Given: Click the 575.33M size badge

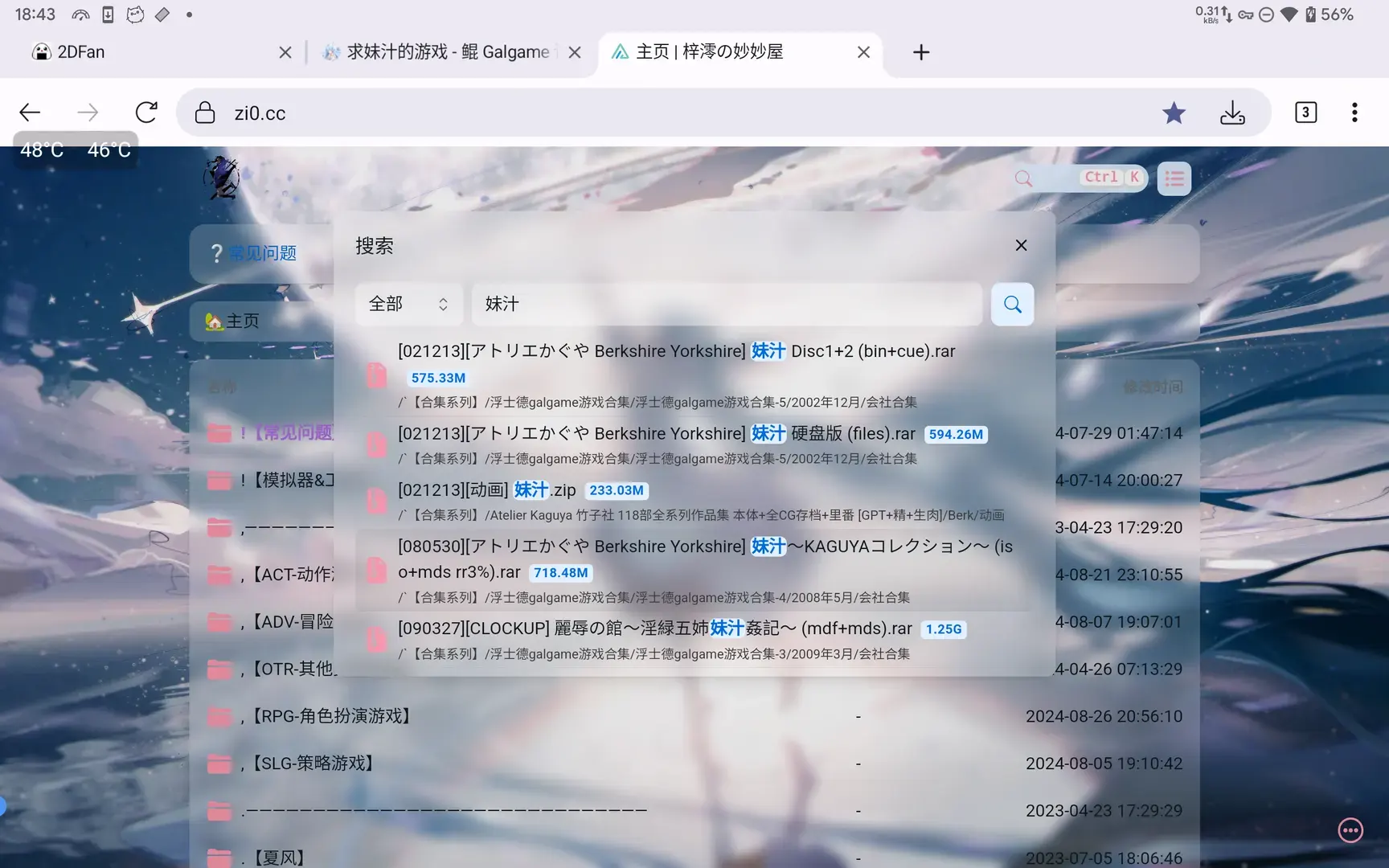Looking at the screenshot, I should click(438, 378).
